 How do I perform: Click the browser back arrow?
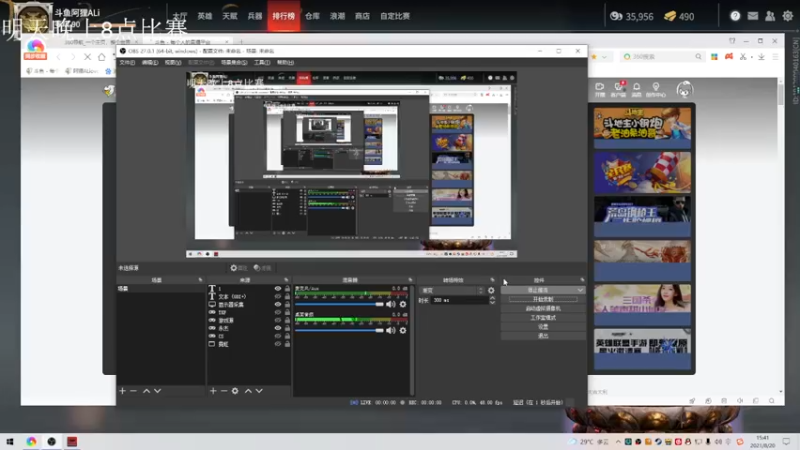click(58, 57)
